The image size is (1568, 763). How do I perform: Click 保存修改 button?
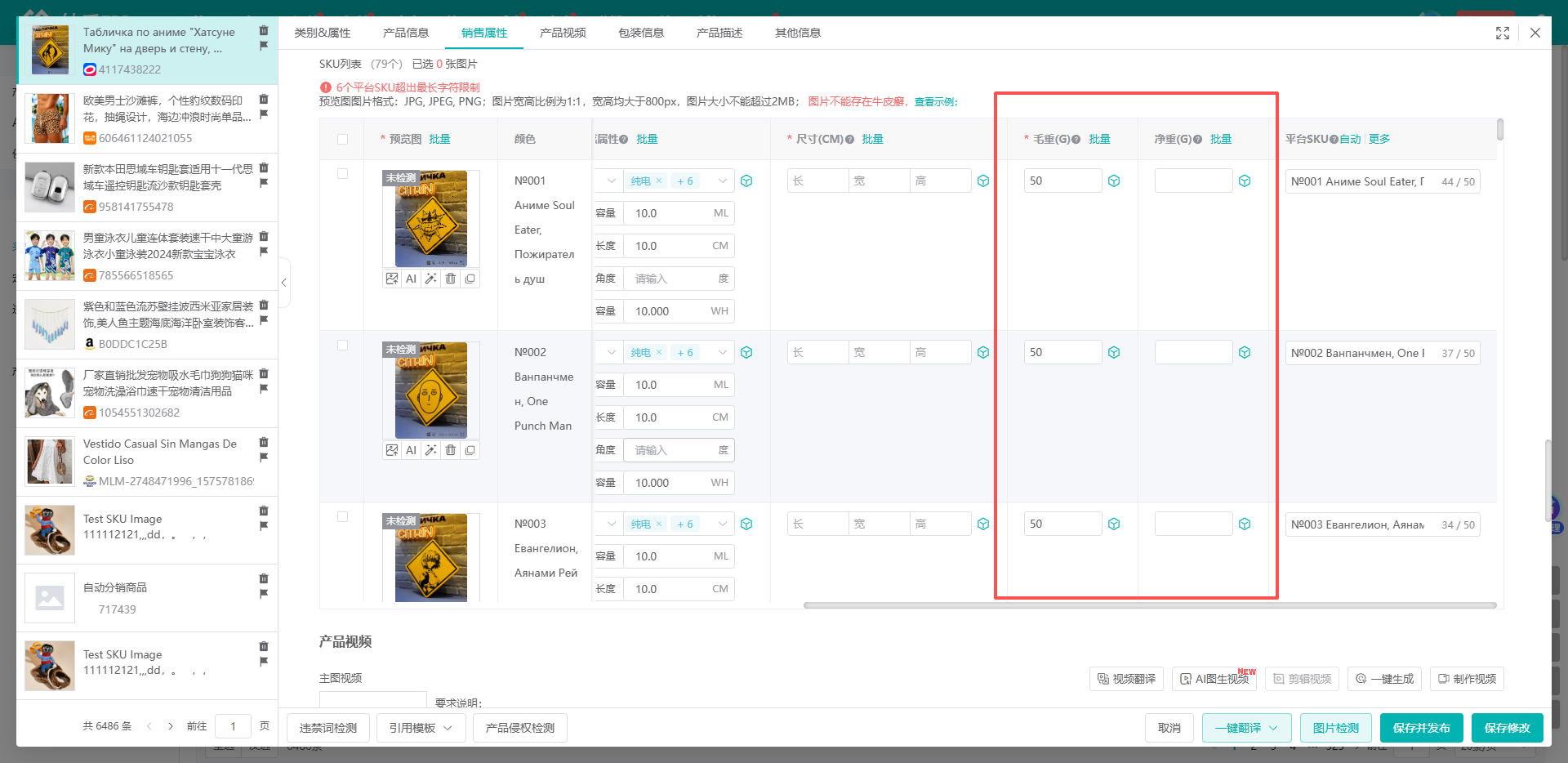[1508, 728]
